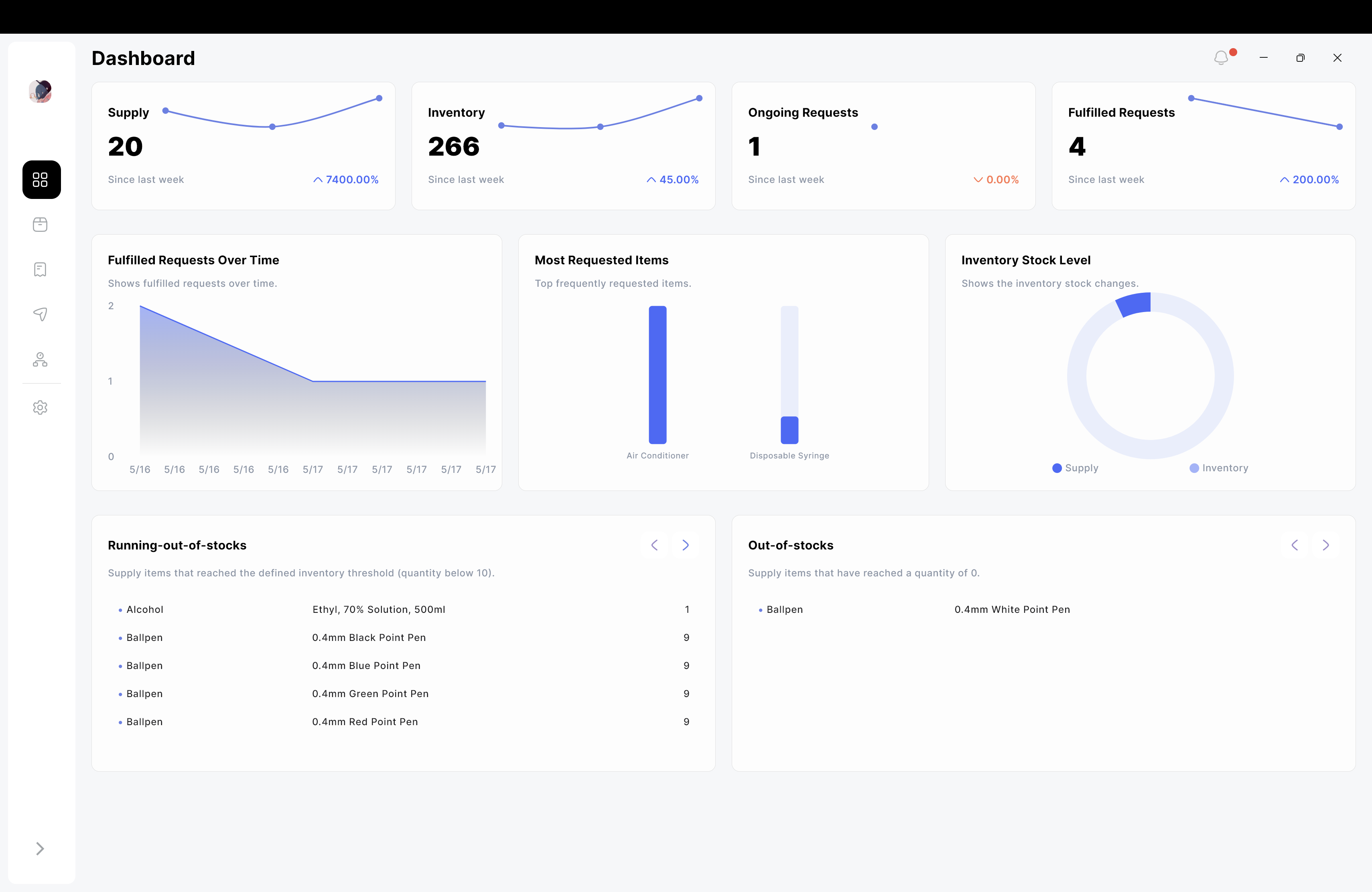Open the receipt document icon in sidebar

coord(41,270)
